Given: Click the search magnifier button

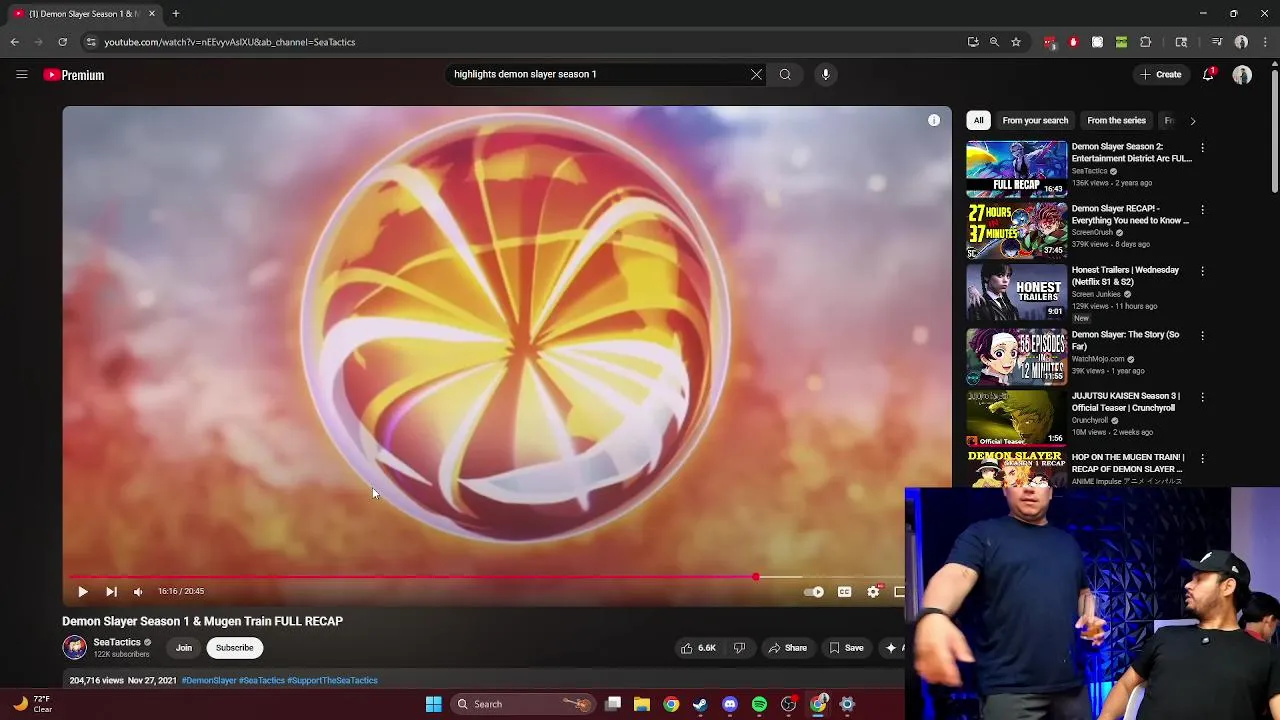Looking at the screenshot, I should 785,74.
